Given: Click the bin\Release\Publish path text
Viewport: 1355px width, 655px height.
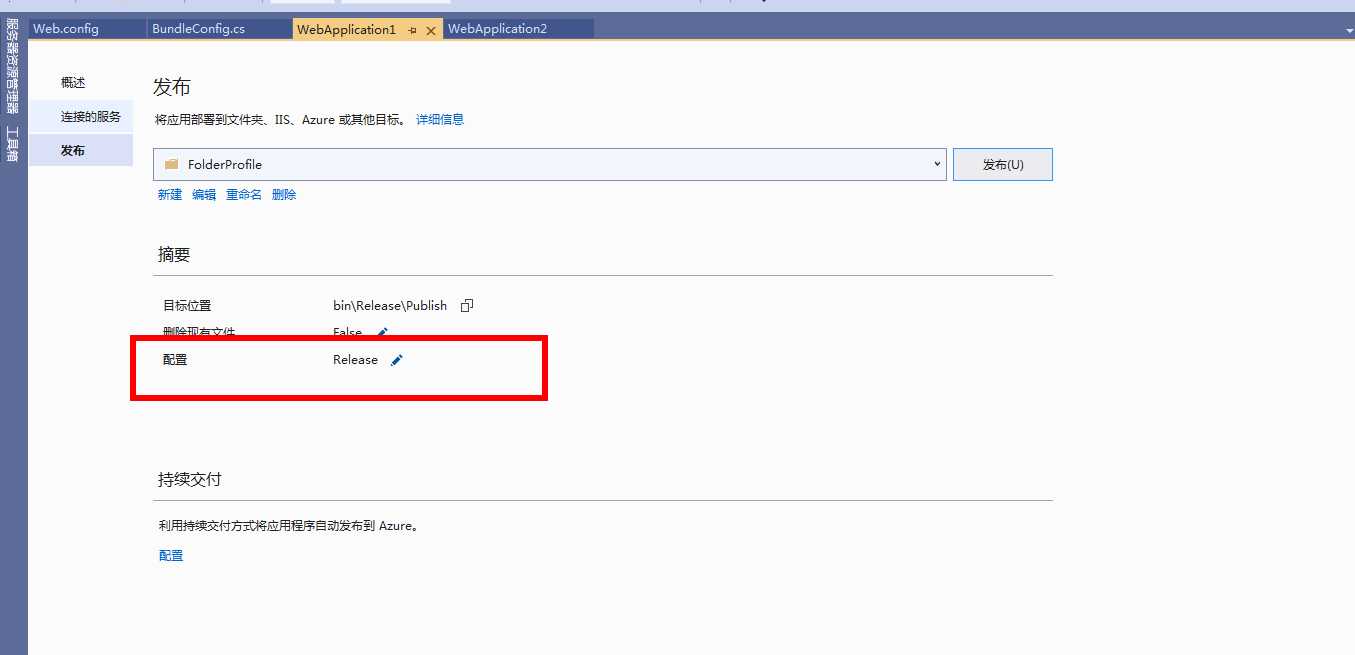Looking at the screenshot, I should 390,306.
